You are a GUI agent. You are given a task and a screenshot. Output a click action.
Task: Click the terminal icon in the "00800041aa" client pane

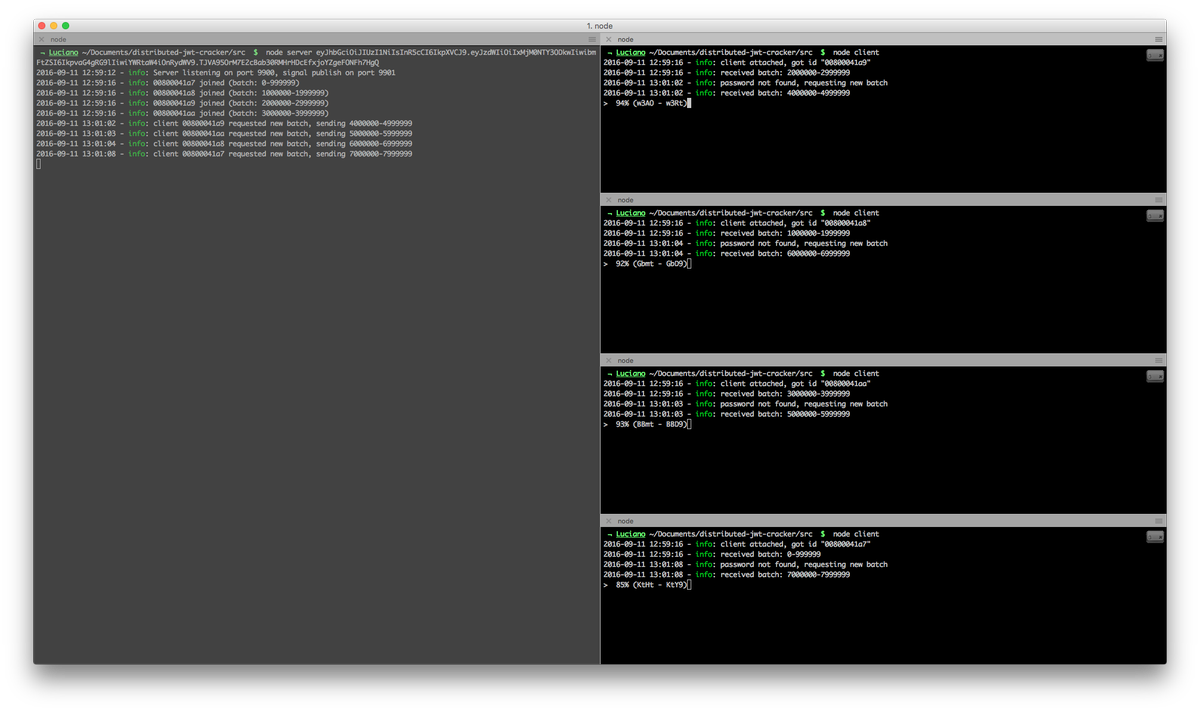point(1156,375)
